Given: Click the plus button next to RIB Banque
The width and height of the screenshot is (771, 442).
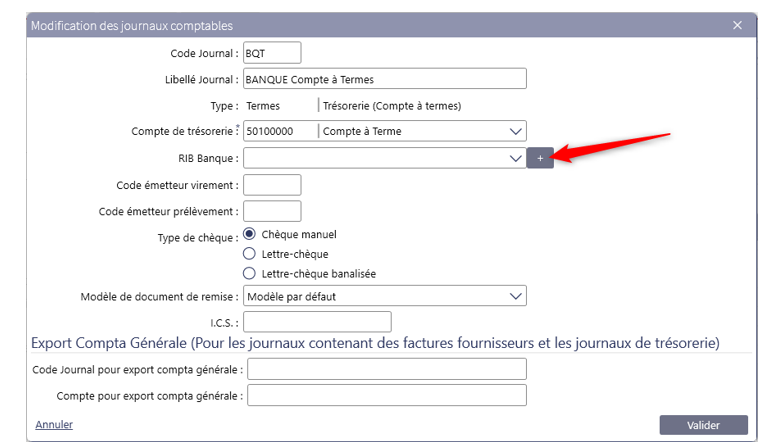Looking at the screenshot, I should (540, 158).
